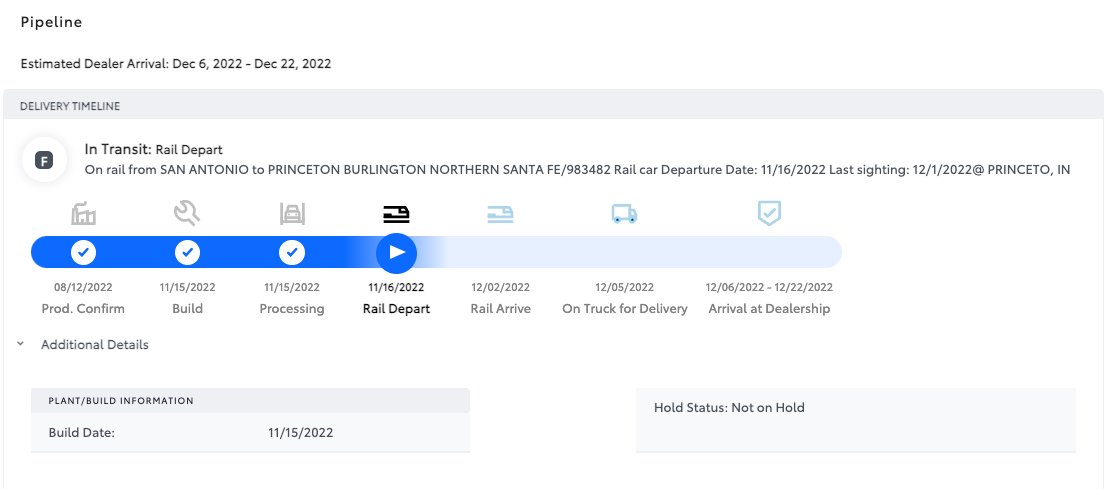Click the Prod. Confirm stage label

pyautogui.click(x=83, y=309)
